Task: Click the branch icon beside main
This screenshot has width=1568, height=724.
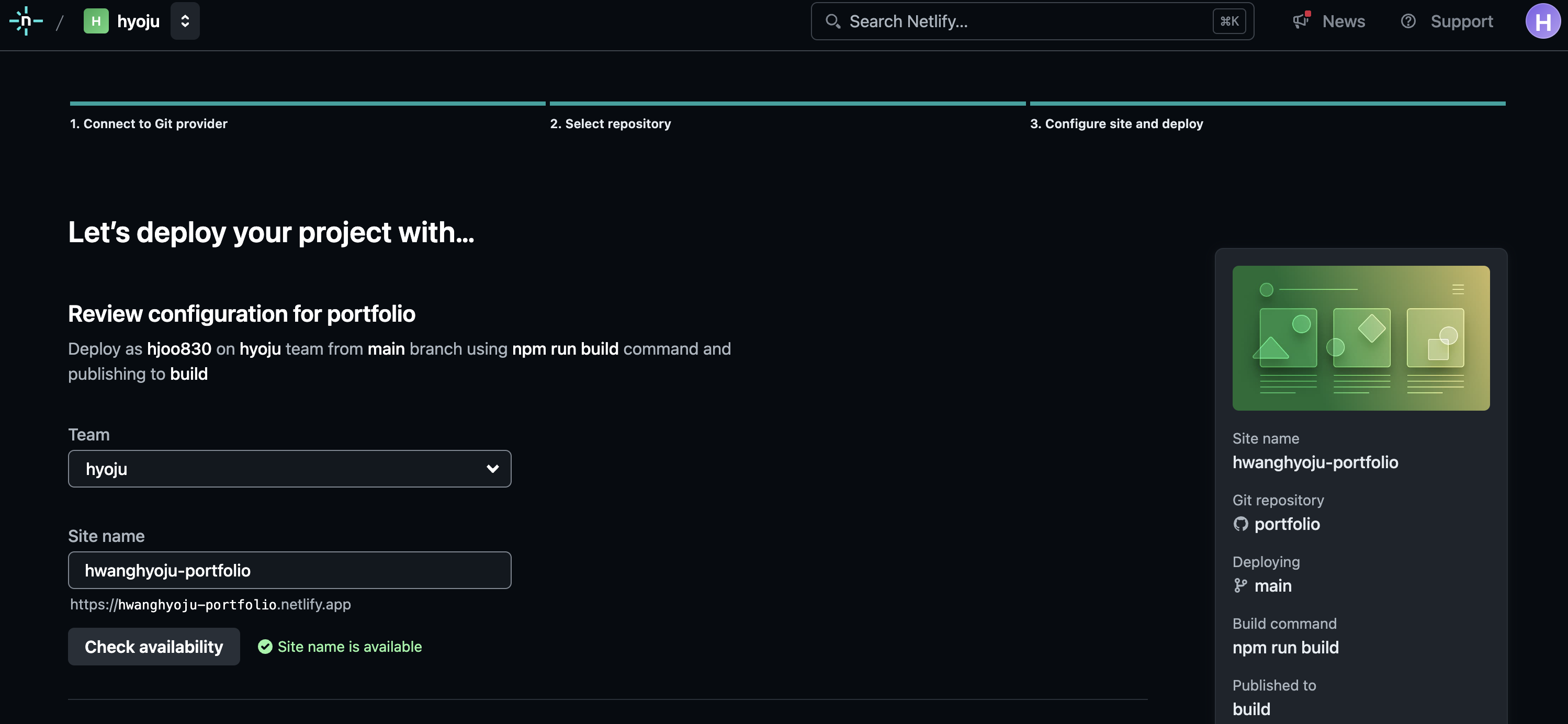Action: pyautogui.click(x=1240, y=585)
